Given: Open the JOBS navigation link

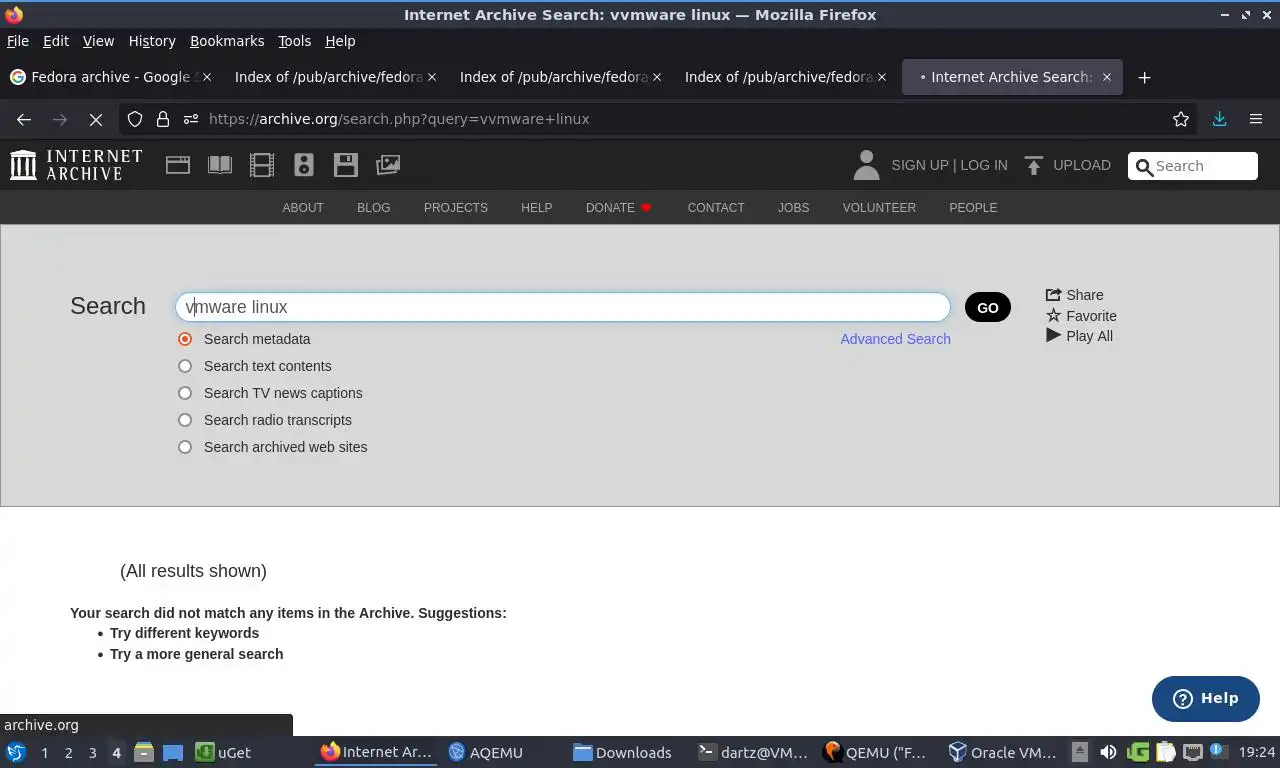Looking at the screenshot, I should tap(794, 208).
